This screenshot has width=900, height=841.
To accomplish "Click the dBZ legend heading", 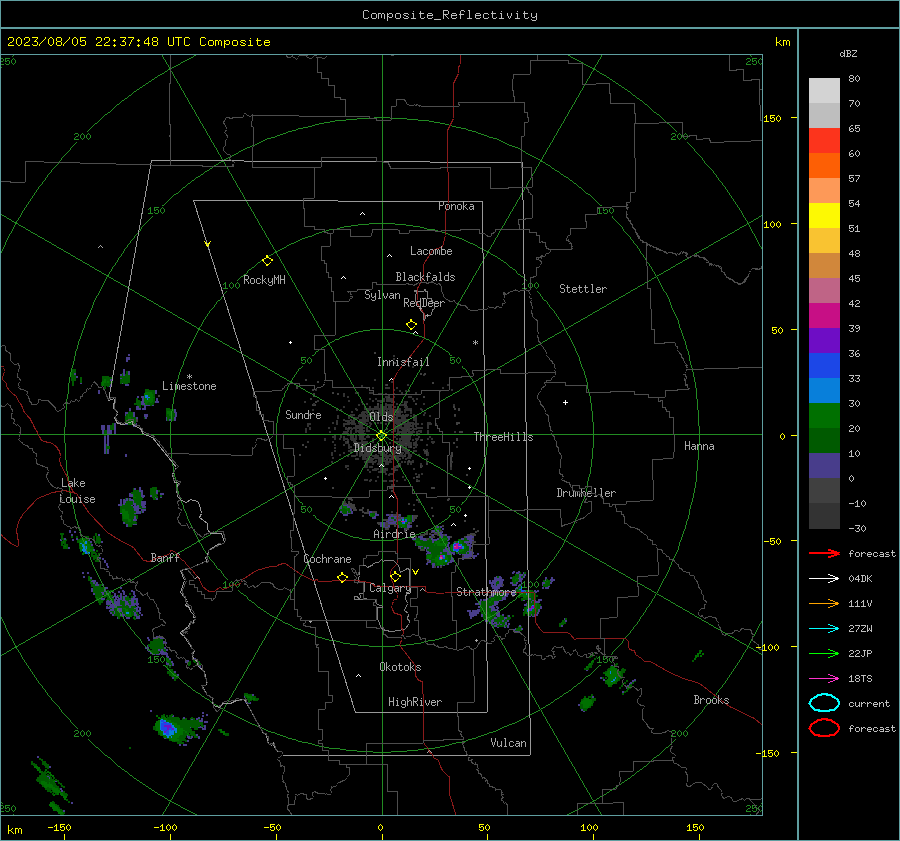I will coord(848,54).
